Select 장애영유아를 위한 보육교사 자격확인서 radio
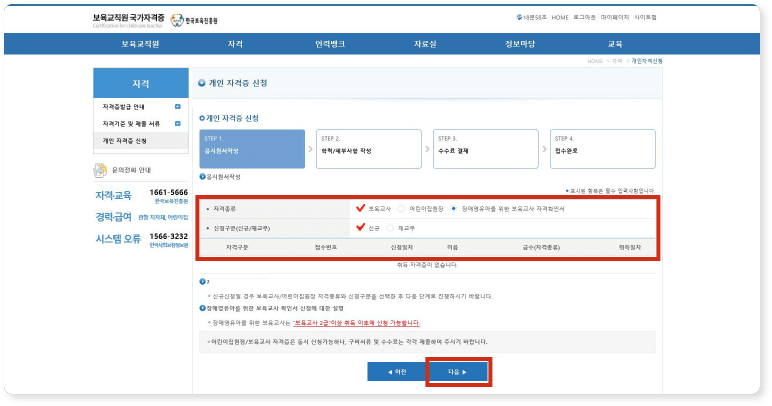This screenshot has height=406, width=772. [x=453, y=209]
